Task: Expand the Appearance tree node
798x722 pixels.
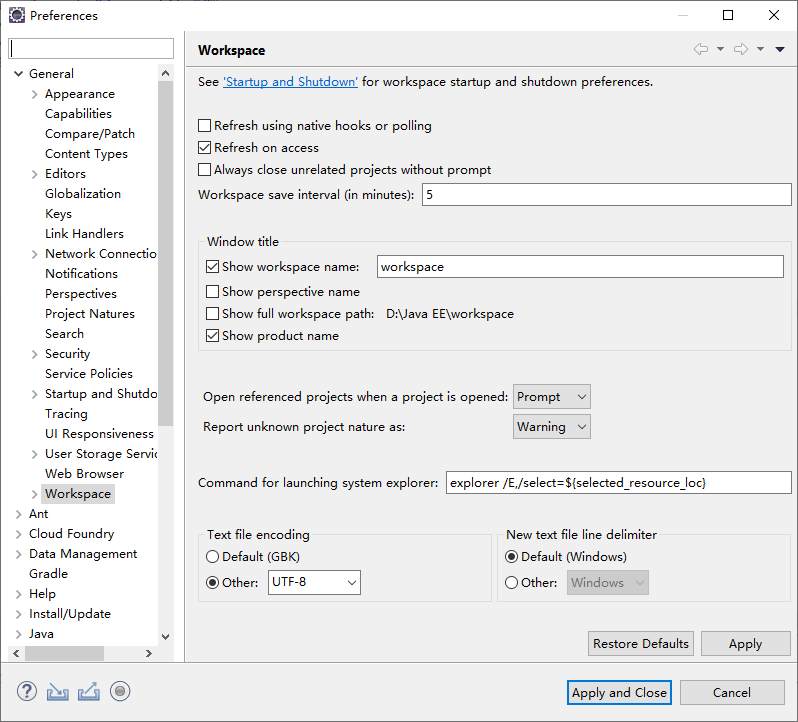Action: tap(35, 94)
